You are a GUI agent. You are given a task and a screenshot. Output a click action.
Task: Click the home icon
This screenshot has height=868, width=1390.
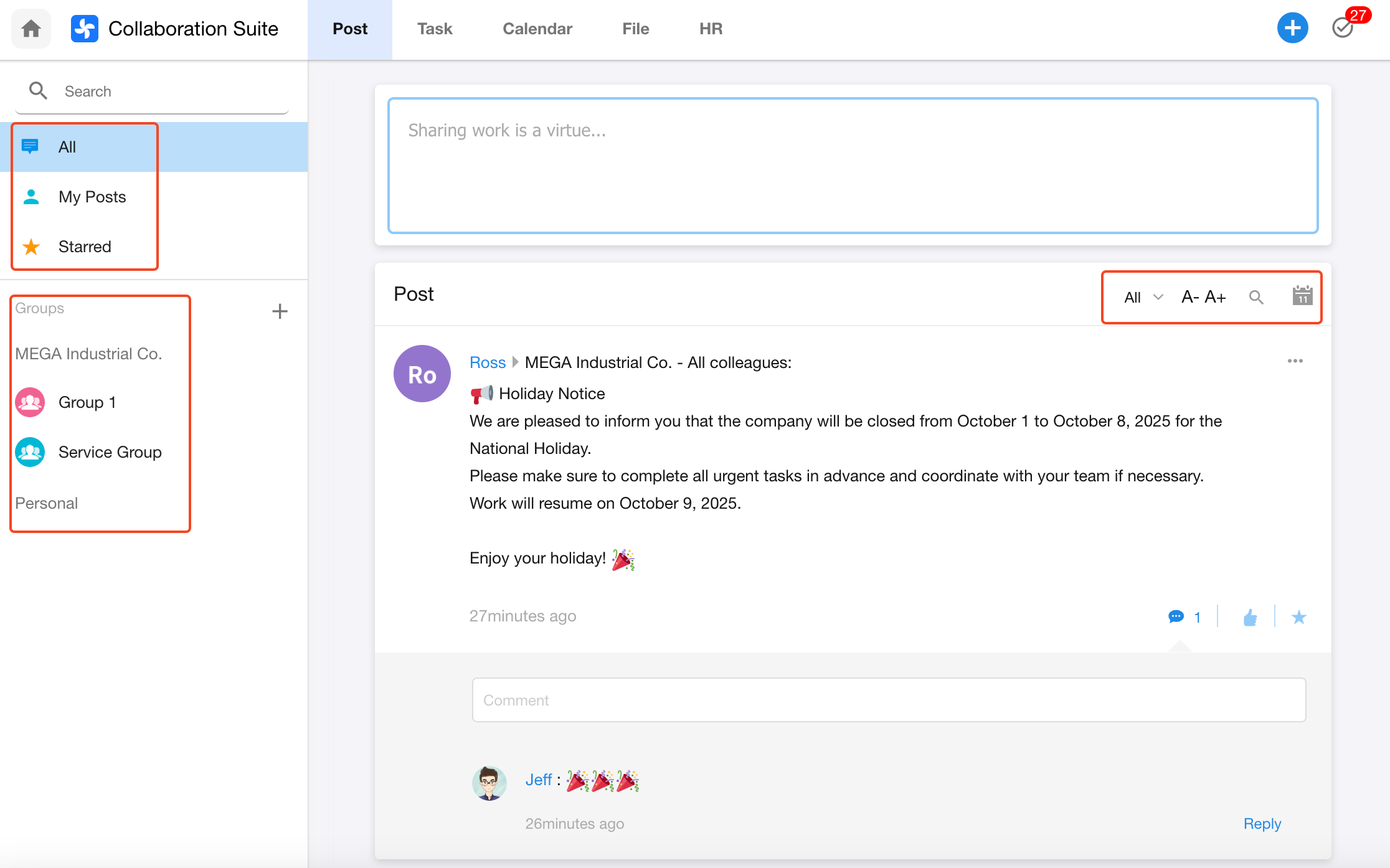pyautogui.click(x=31, y=29)
